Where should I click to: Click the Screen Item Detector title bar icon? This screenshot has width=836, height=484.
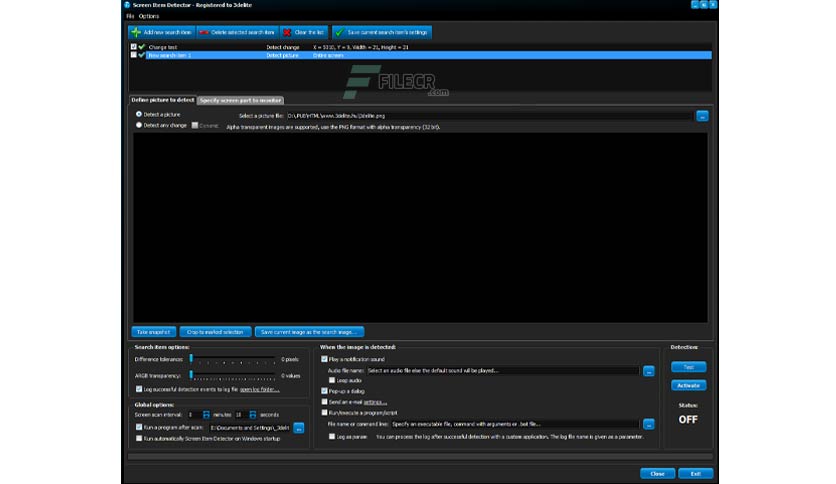(x=127, y=5)
